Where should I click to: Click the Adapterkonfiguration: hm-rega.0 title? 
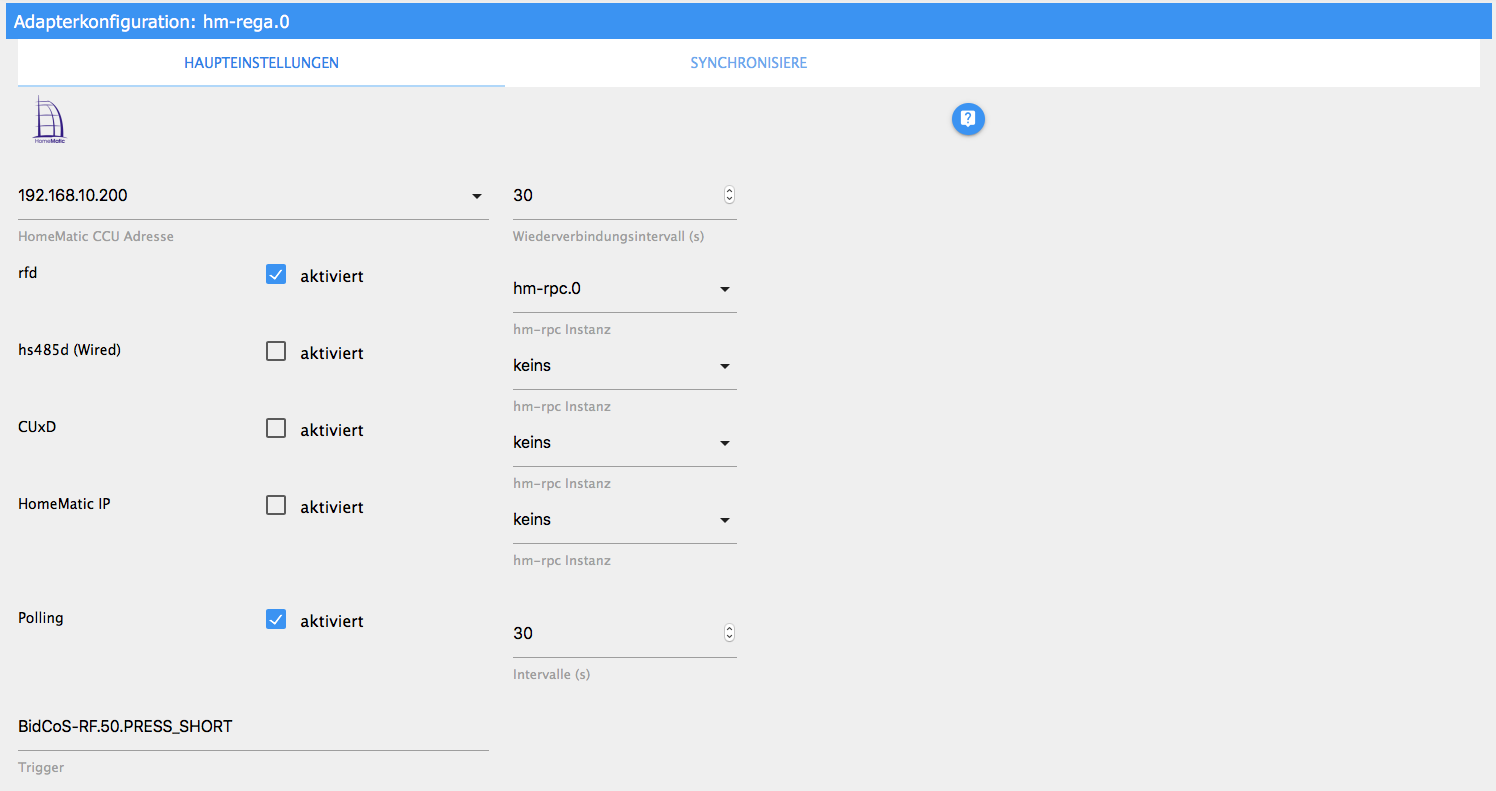coord(153,21)
